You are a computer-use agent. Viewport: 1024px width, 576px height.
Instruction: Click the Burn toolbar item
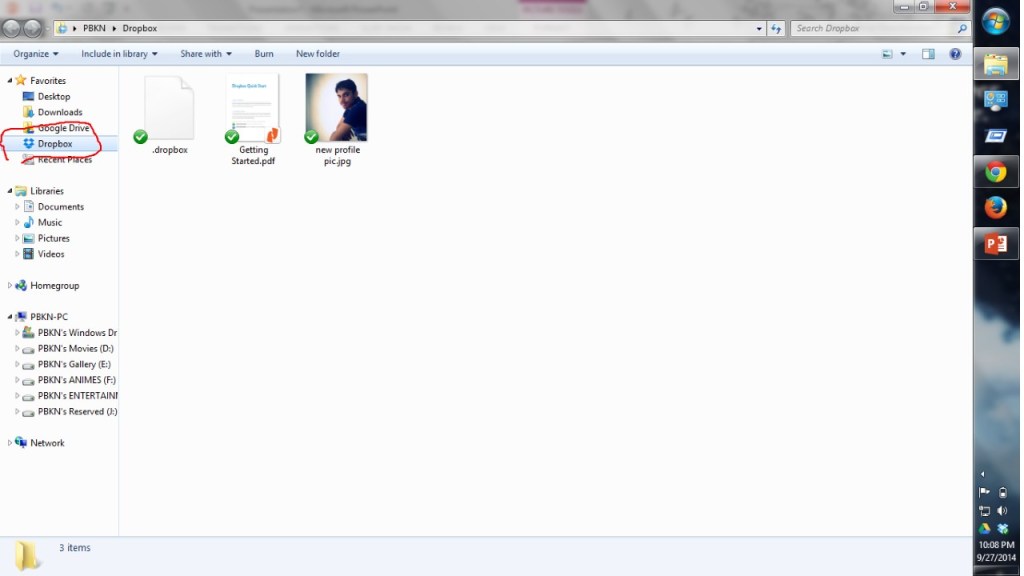point(264,54)
